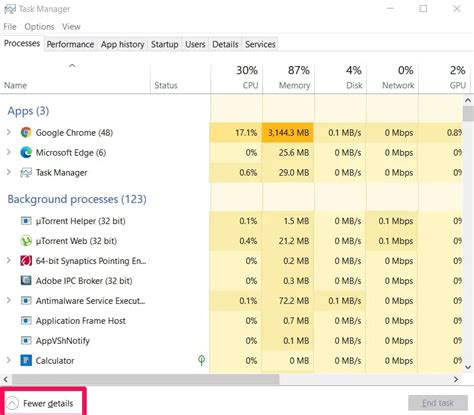474x415 pixels.
Task: Switch to the Users tab
Action: [195, 44]
